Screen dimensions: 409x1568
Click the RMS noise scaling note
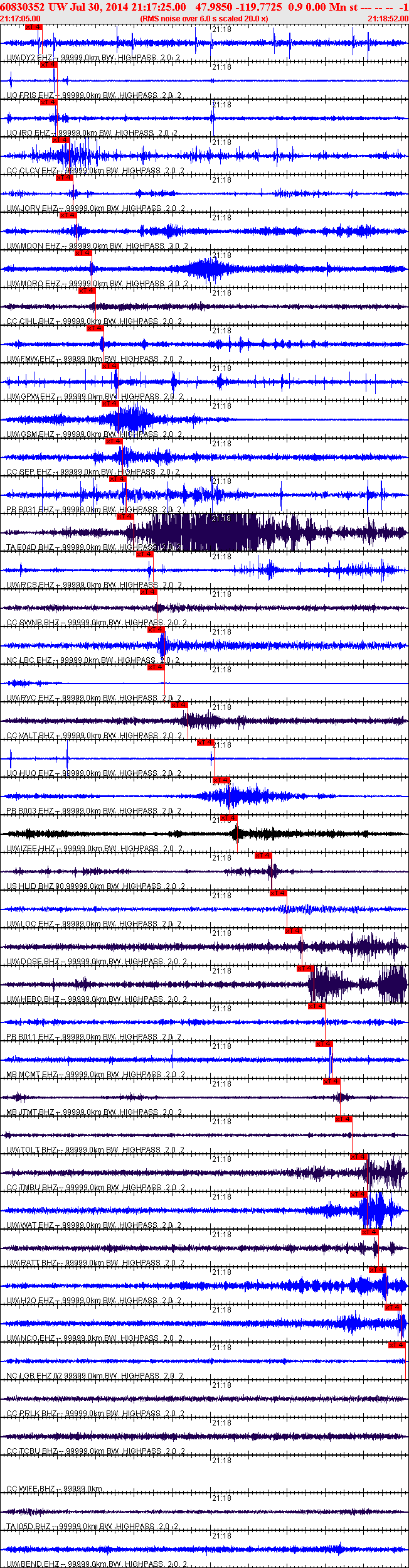[x=204, y=19]
